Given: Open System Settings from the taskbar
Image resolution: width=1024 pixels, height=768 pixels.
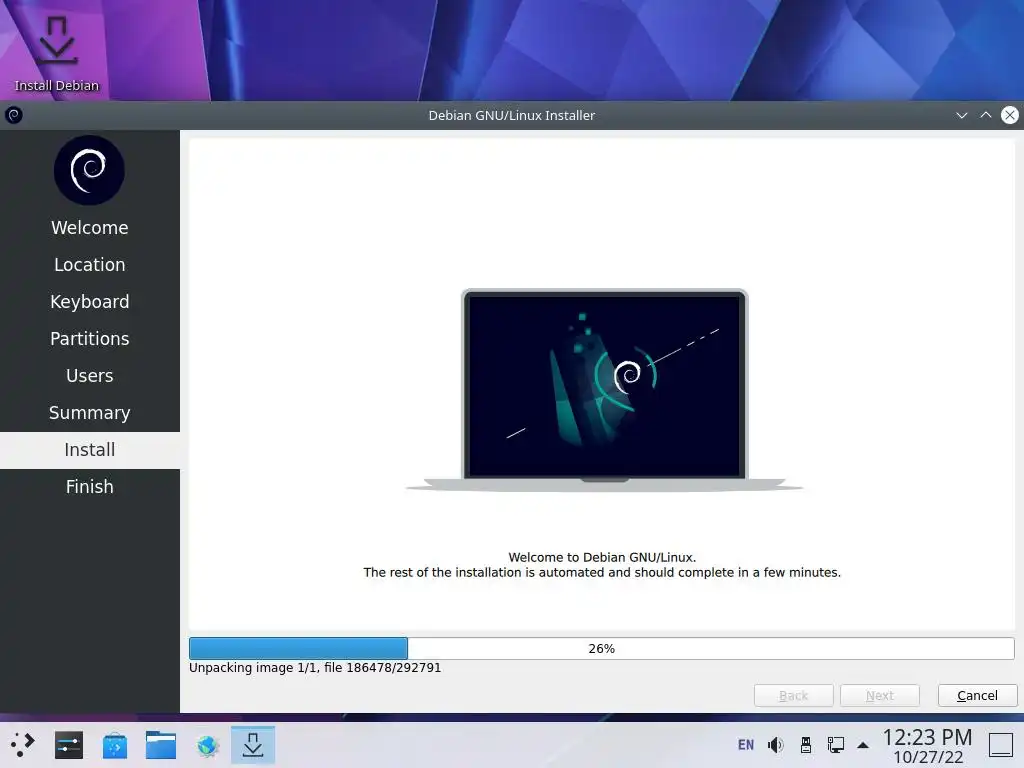Looking at the screenshot, I should coord(69,745).
